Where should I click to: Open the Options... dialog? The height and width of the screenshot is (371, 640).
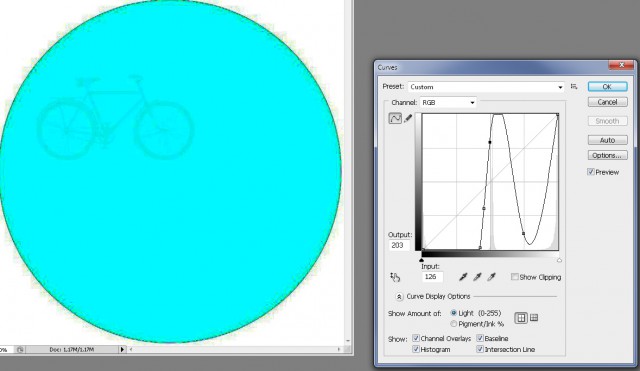(607, 156)
